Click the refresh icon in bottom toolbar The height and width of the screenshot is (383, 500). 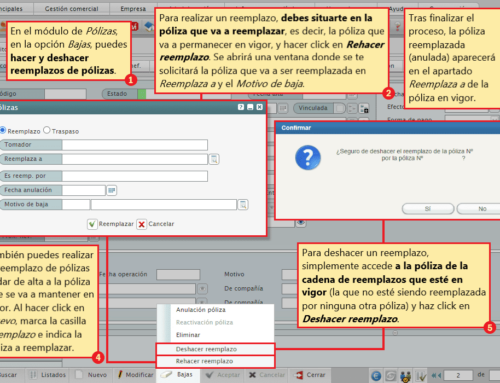[390, 376]
